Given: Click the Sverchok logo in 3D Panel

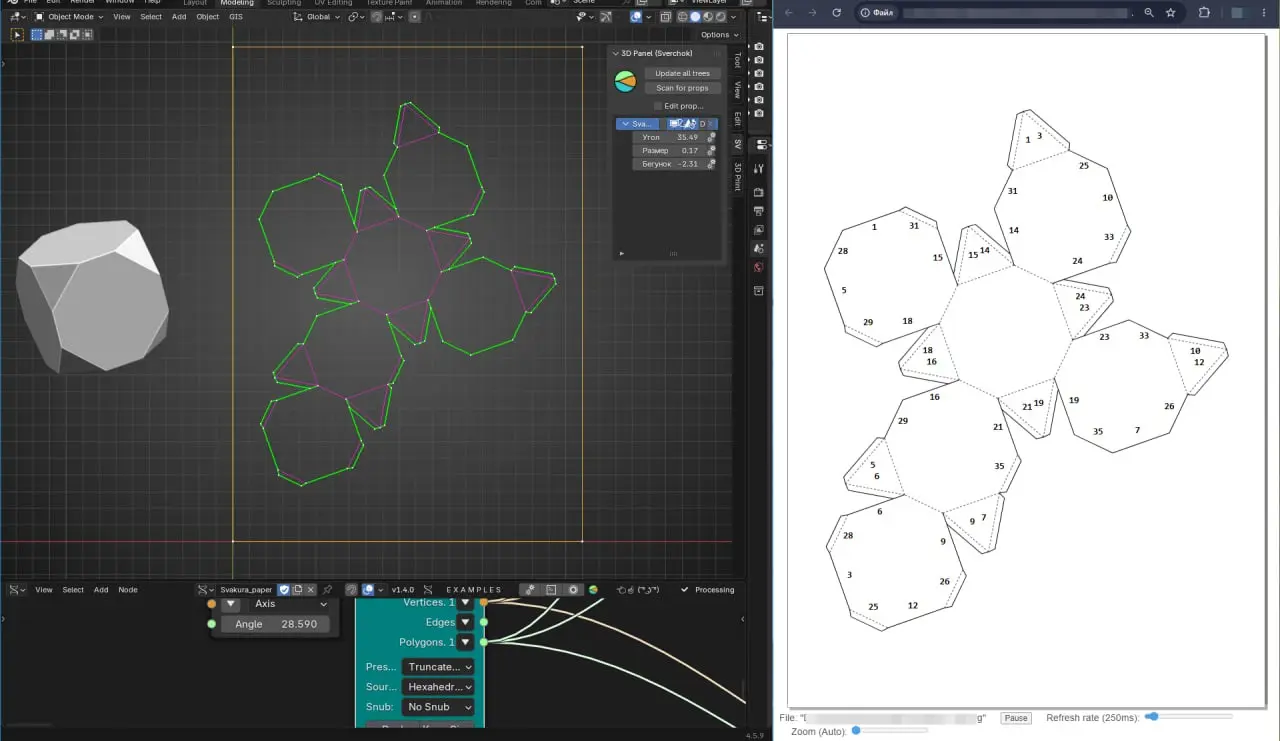Looking at the screenshot, I should [624, 81].
